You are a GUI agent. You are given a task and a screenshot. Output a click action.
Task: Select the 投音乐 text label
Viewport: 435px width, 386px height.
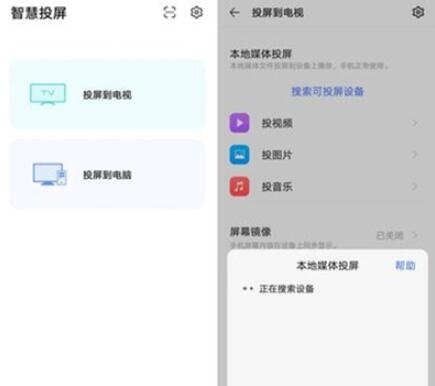click(x=277, y=187)
